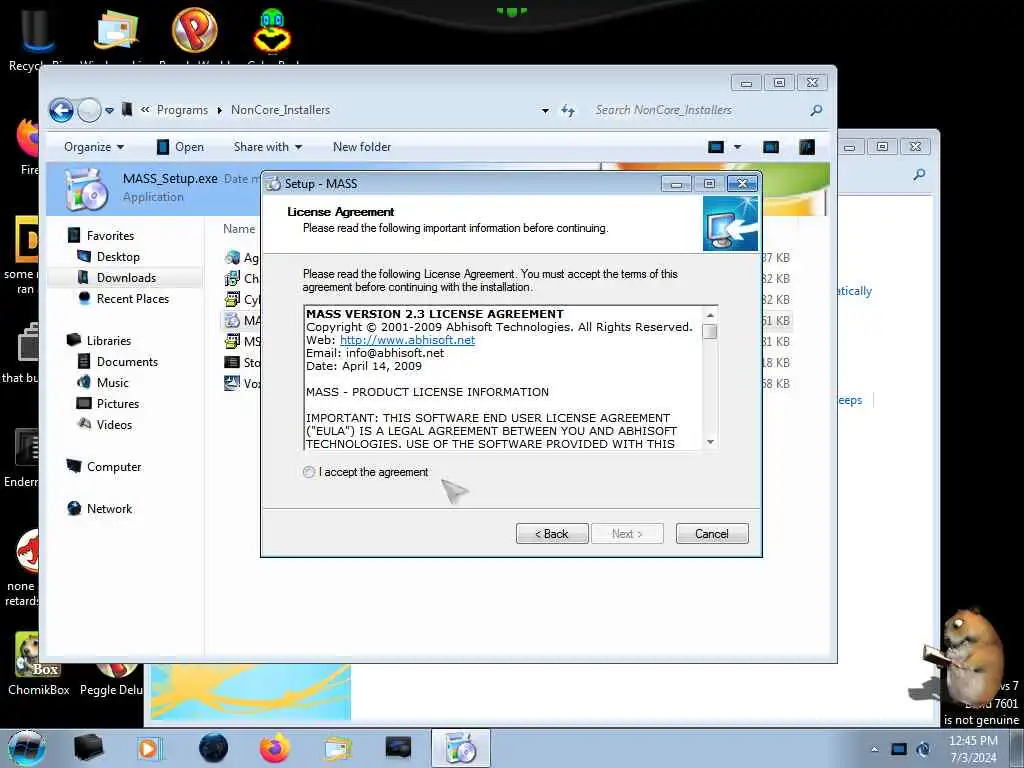Open the 'Share with' menu

pos(268,147)
